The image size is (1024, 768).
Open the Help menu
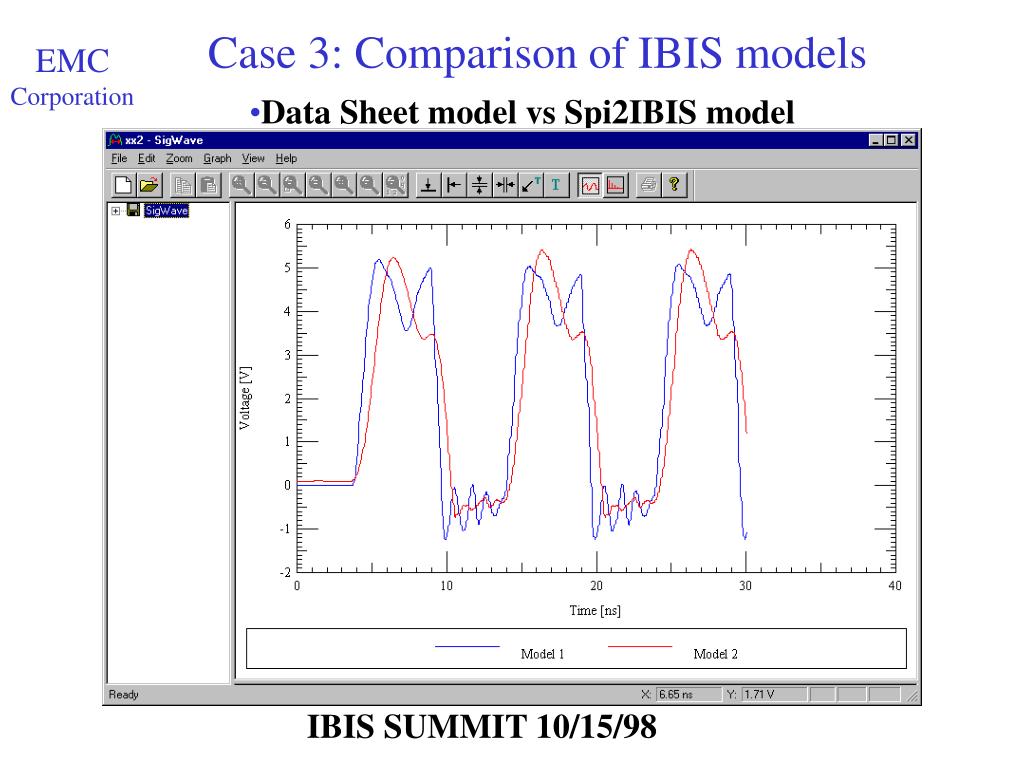tap(286, 158)
